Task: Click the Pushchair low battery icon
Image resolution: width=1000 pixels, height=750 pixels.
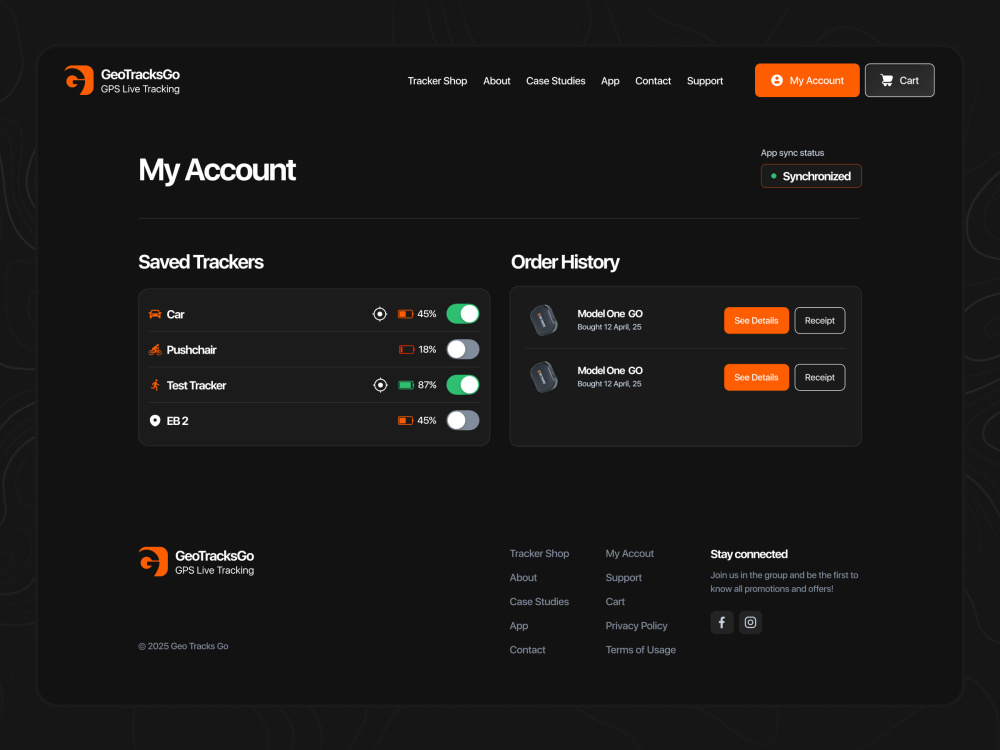Action: [406, 349]
